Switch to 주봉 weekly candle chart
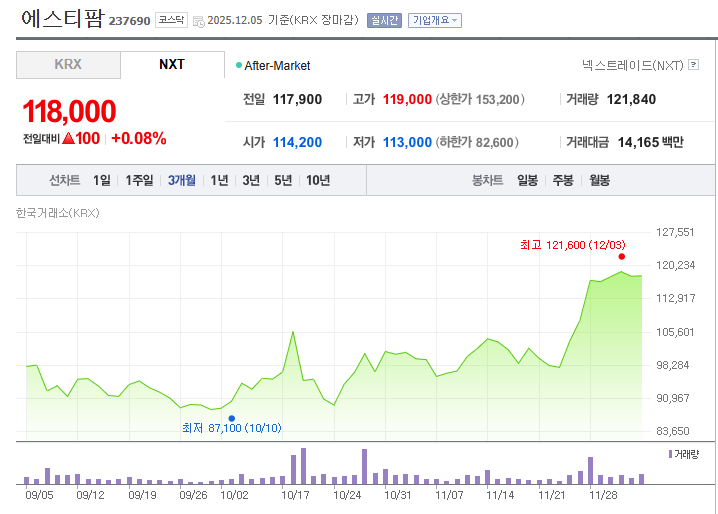The image size is (718, 514). click(563, 181)
